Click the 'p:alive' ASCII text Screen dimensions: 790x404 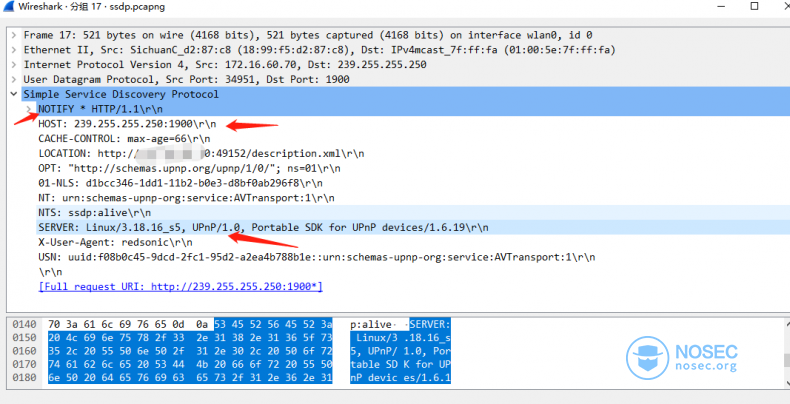coord(371,324)
